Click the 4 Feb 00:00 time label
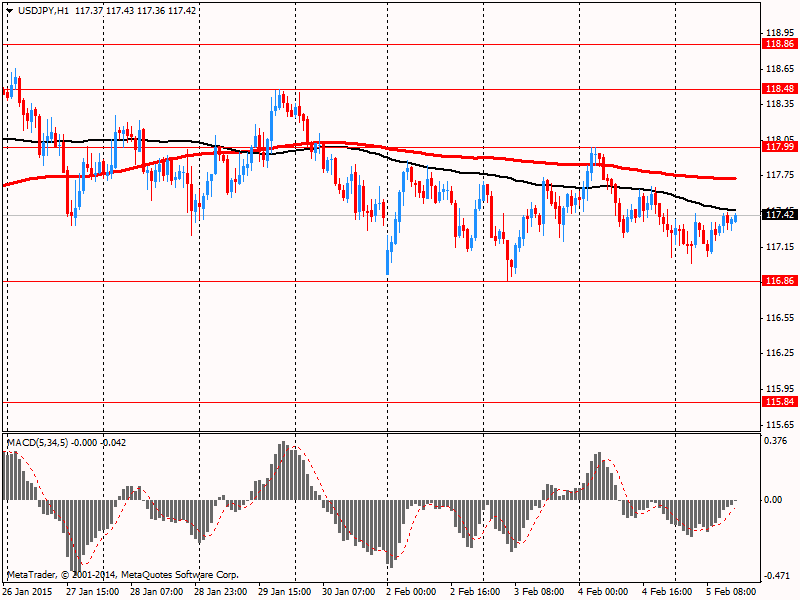 (x=602, y=591)
